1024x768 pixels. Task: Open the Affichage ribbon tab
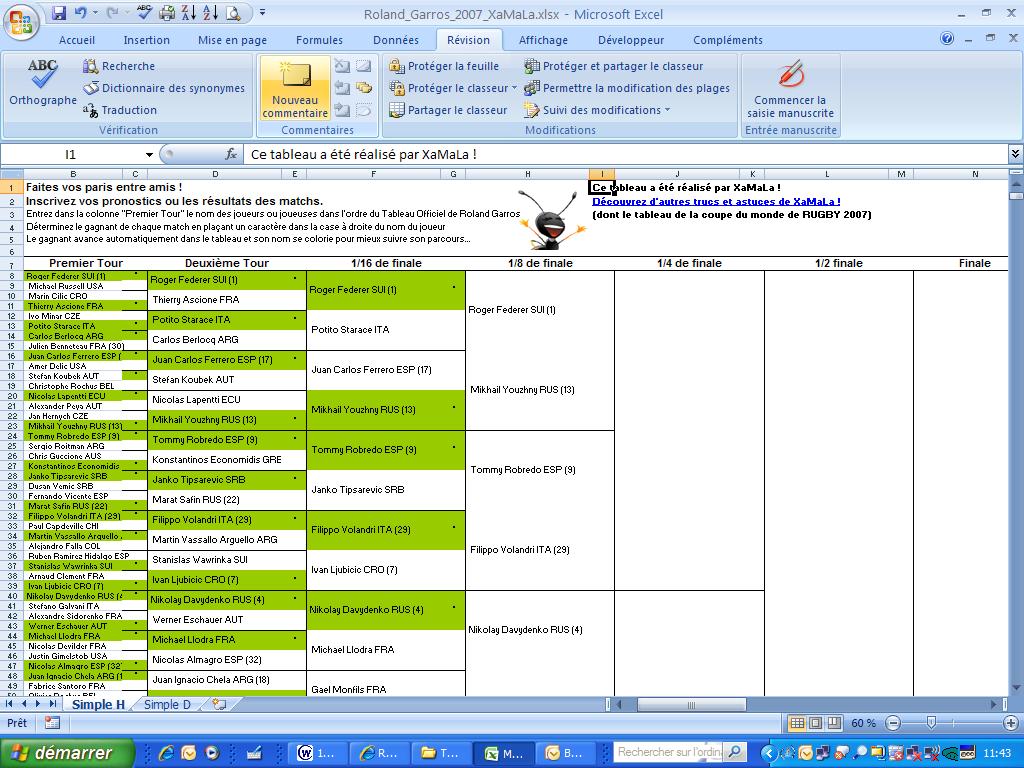[x=543, y=40]
